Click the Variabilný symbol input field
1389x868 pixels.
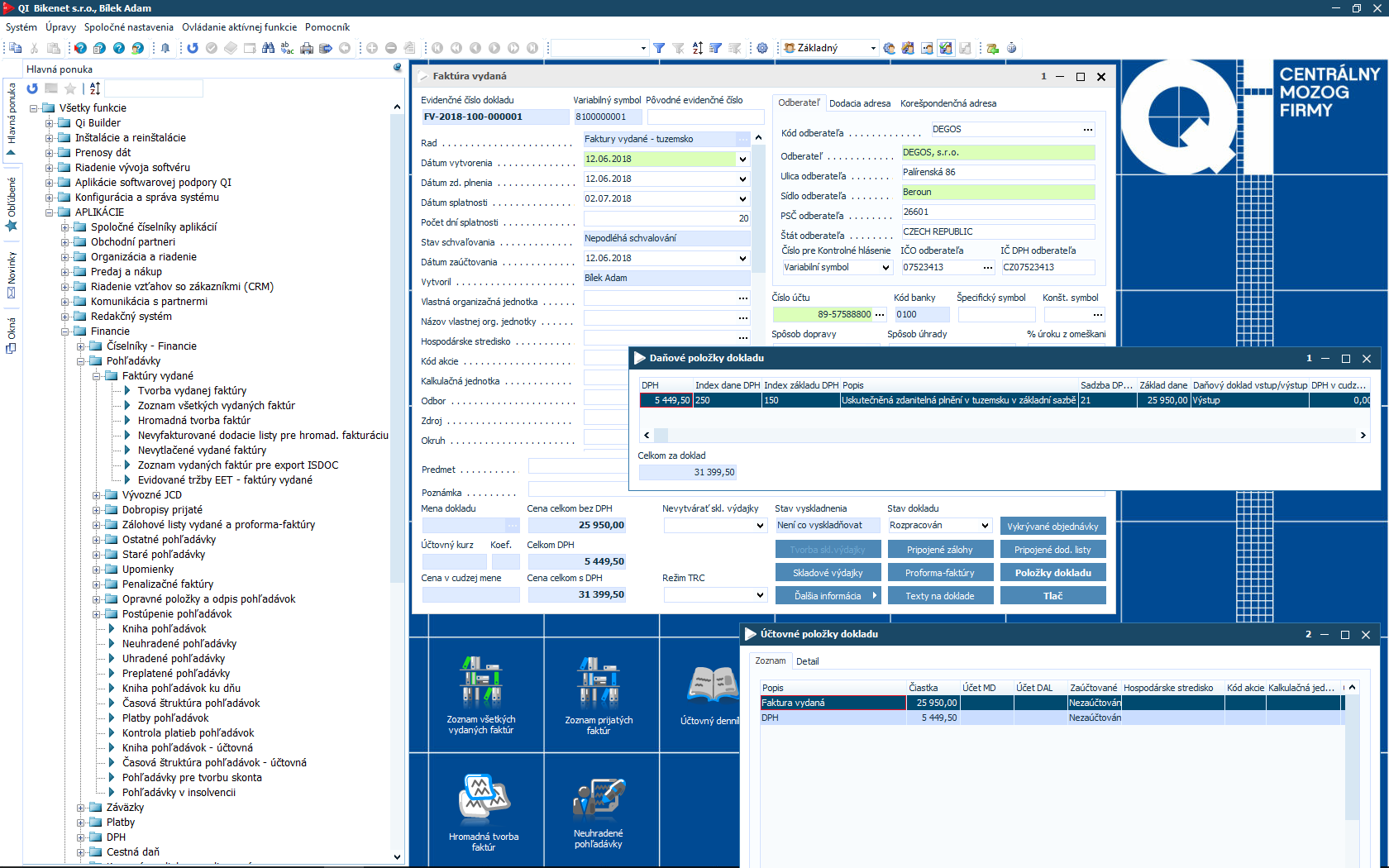click(x=608, y=117)
